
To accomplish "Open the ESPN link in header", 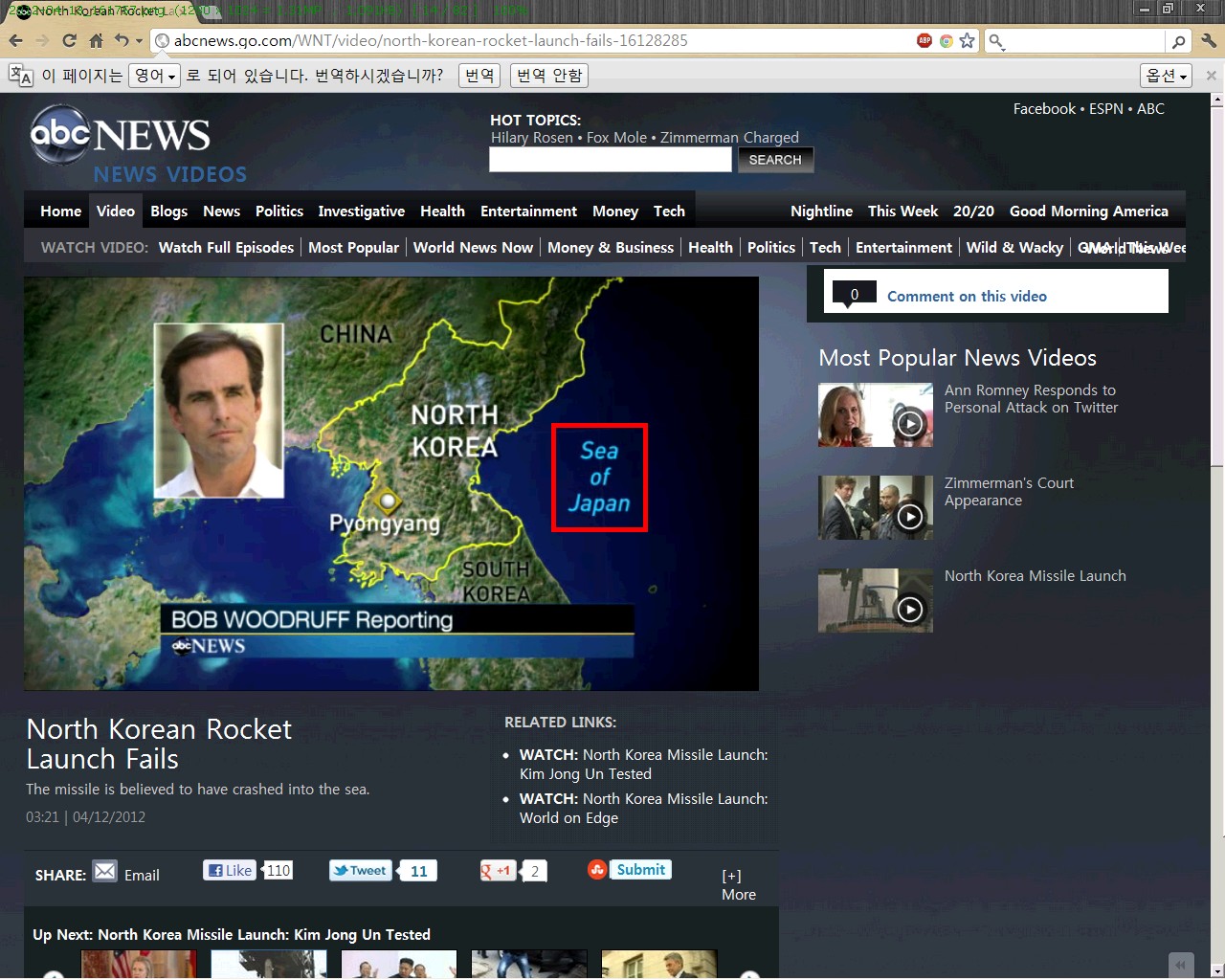I will click(x=1106, y=109).
